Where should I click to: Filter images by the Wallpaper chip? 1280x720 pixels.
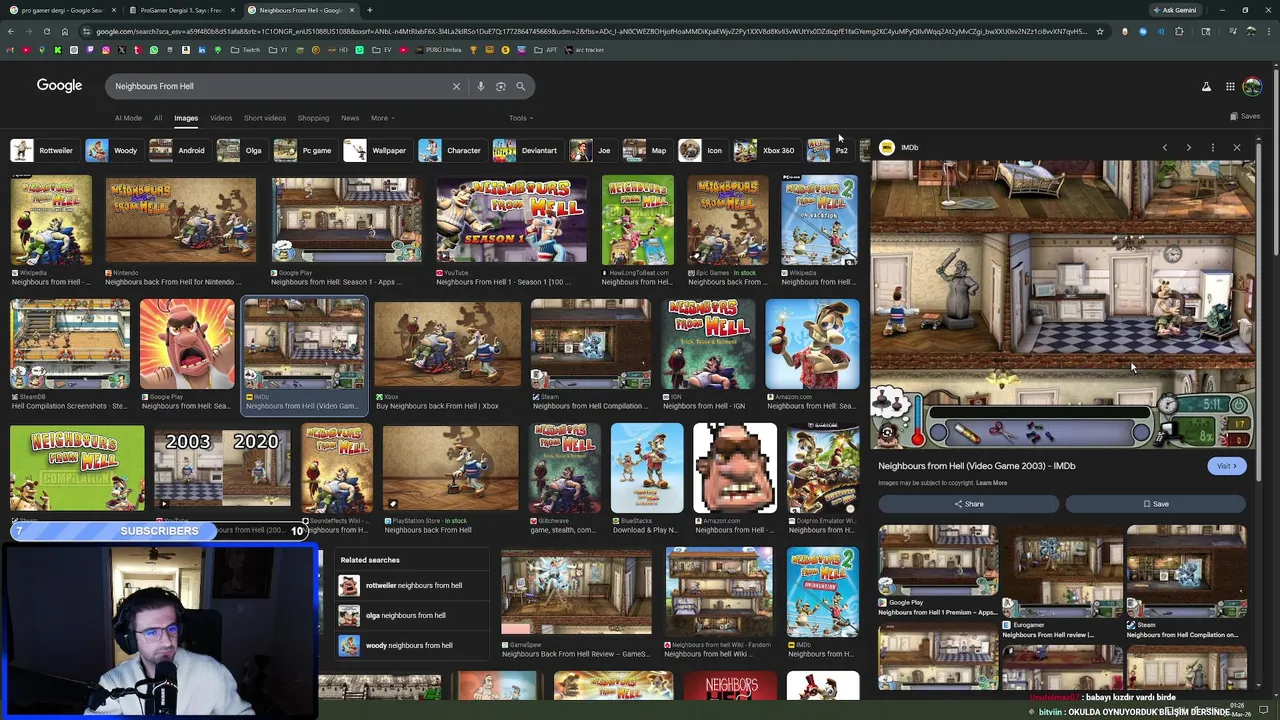pos(376,150)
